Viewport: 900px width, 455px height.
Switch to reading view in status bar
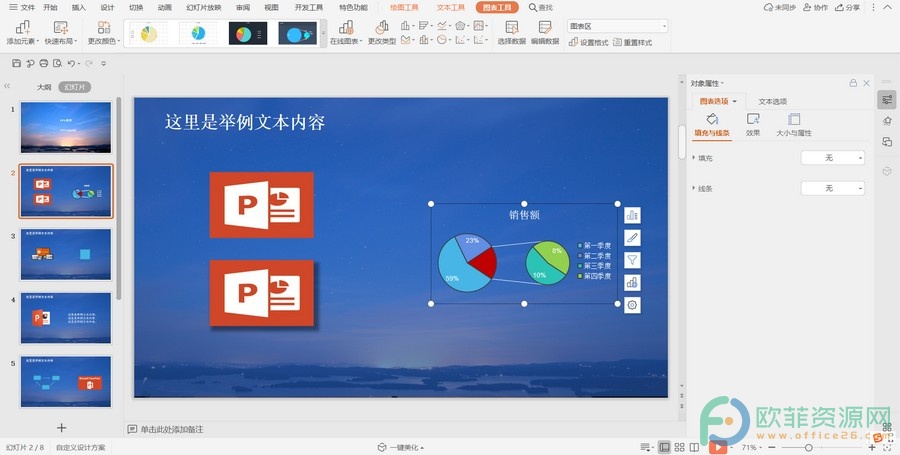[694, 447]
